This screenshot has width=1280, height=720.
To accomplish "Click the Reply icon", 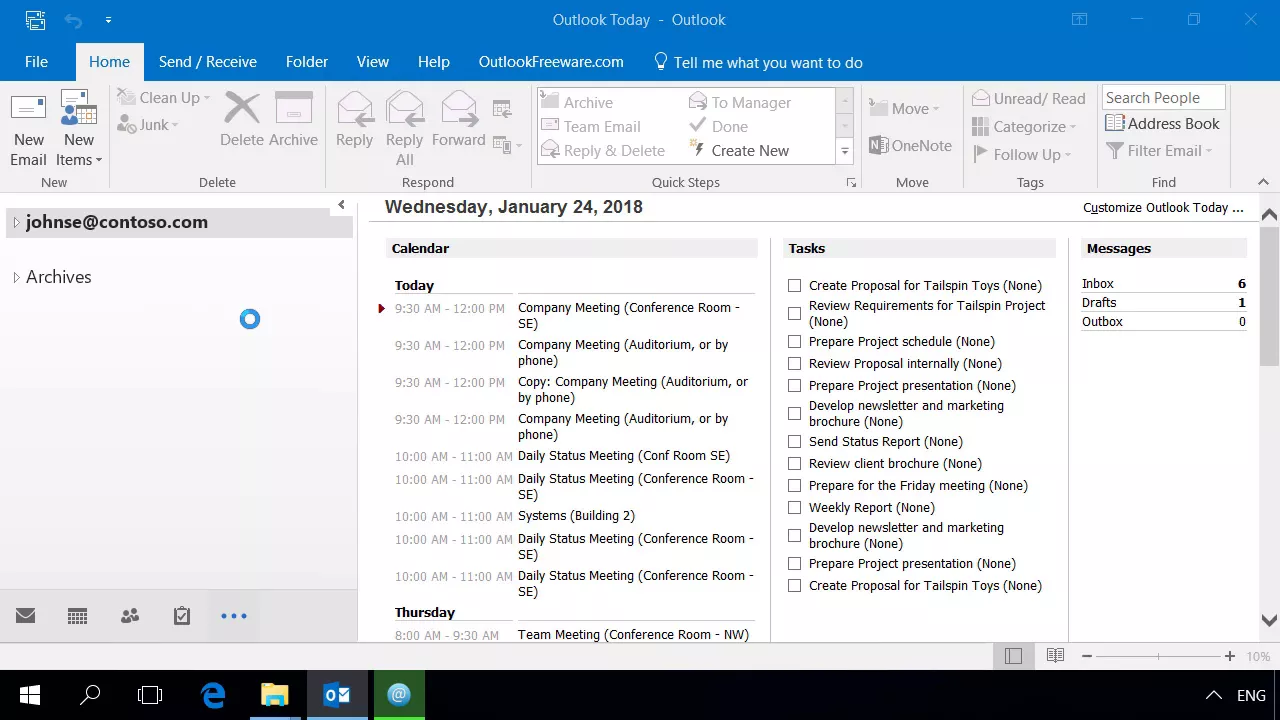I will (354, 108).
